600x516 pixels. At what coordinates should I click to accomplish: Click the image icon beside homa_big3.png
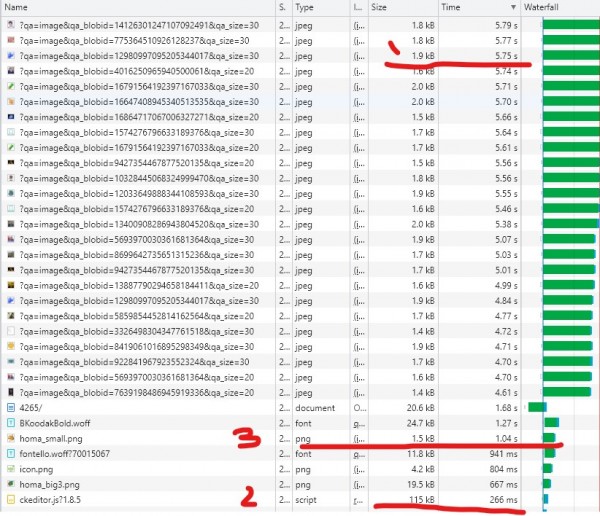9,483
